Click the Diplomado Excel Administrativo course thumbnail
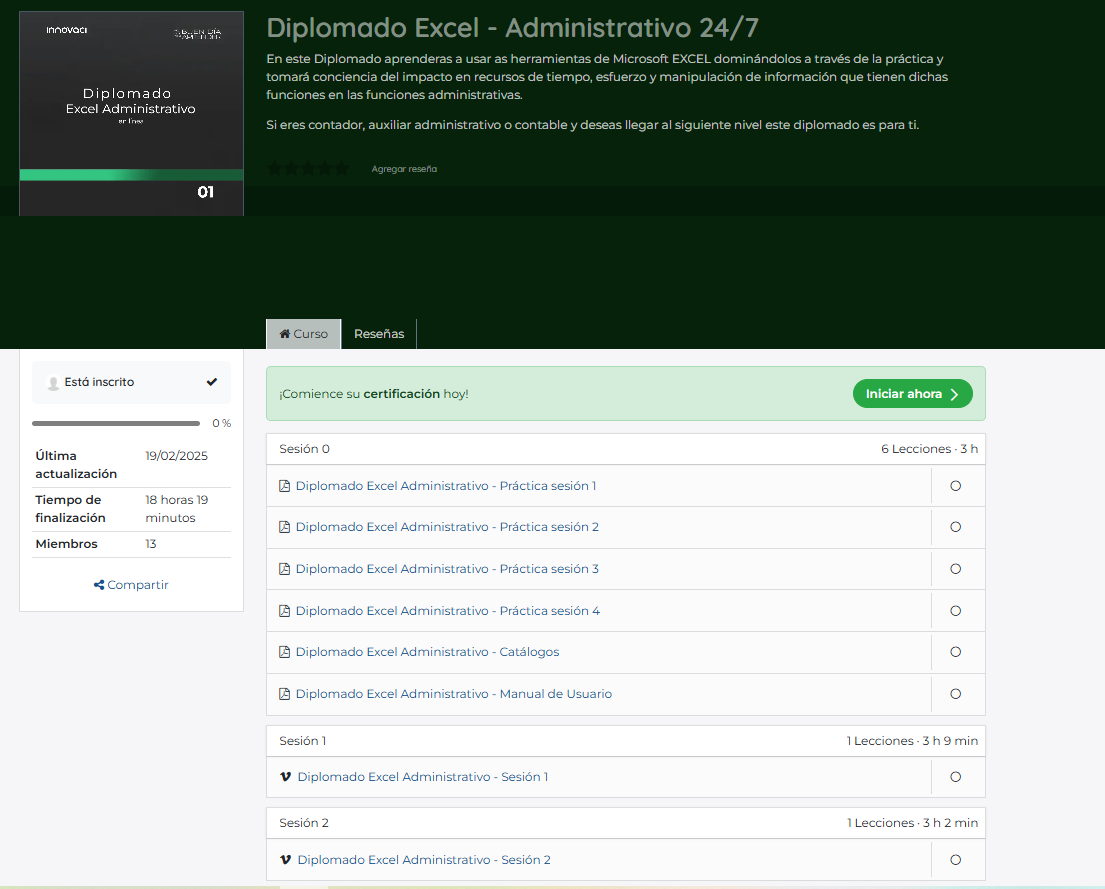Screen dimensions: 1105x889 tap(131, 113)
